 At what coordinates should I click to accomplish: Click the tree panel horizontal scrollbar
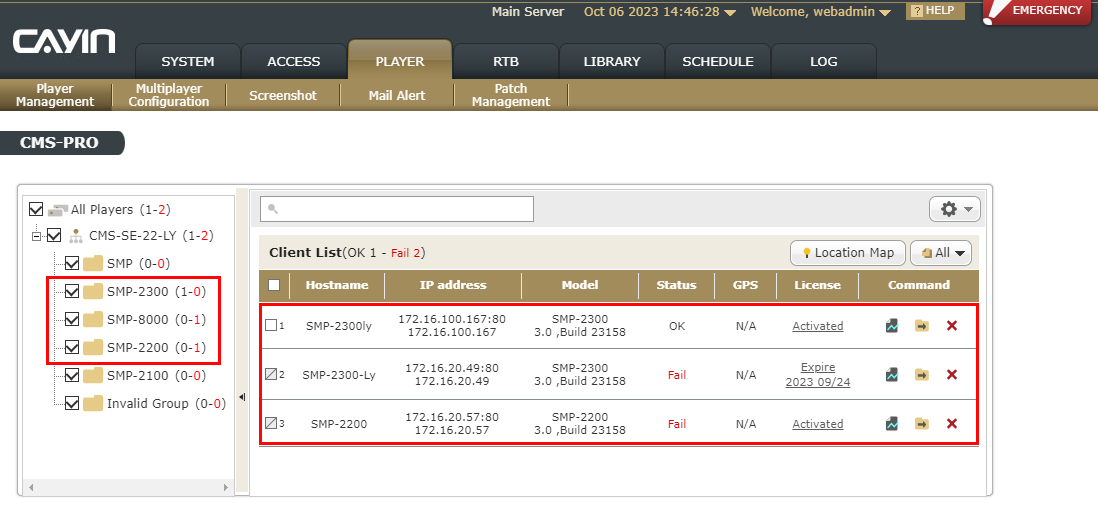pyautogui.click(x=128, y=487)
